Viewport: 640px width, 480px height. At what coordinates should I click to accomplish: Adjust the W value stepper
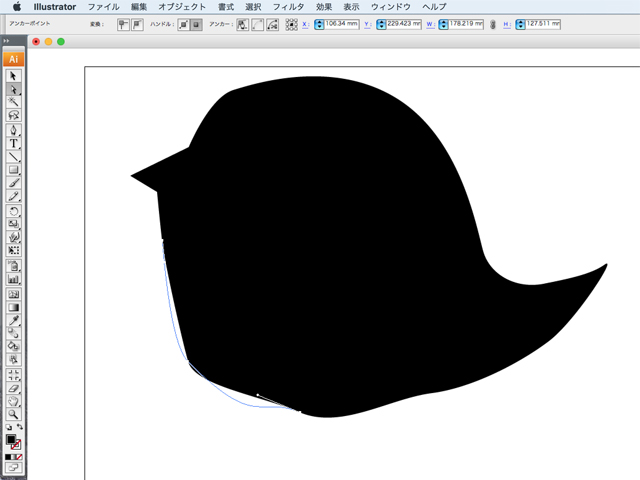coord(443,24)
